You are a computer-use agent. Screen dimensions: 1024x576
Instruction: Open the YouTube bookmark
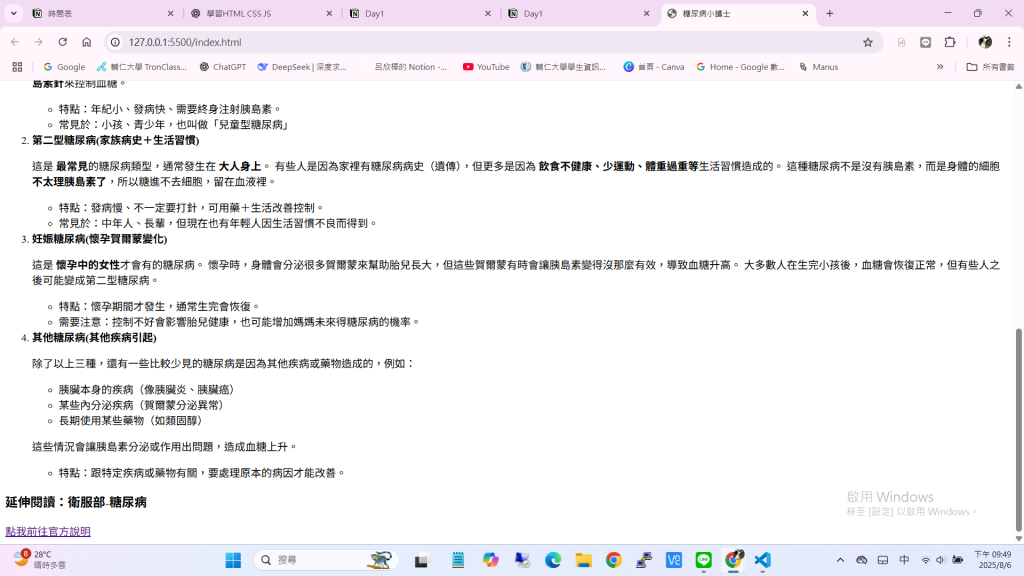click(x=486, y=67)
